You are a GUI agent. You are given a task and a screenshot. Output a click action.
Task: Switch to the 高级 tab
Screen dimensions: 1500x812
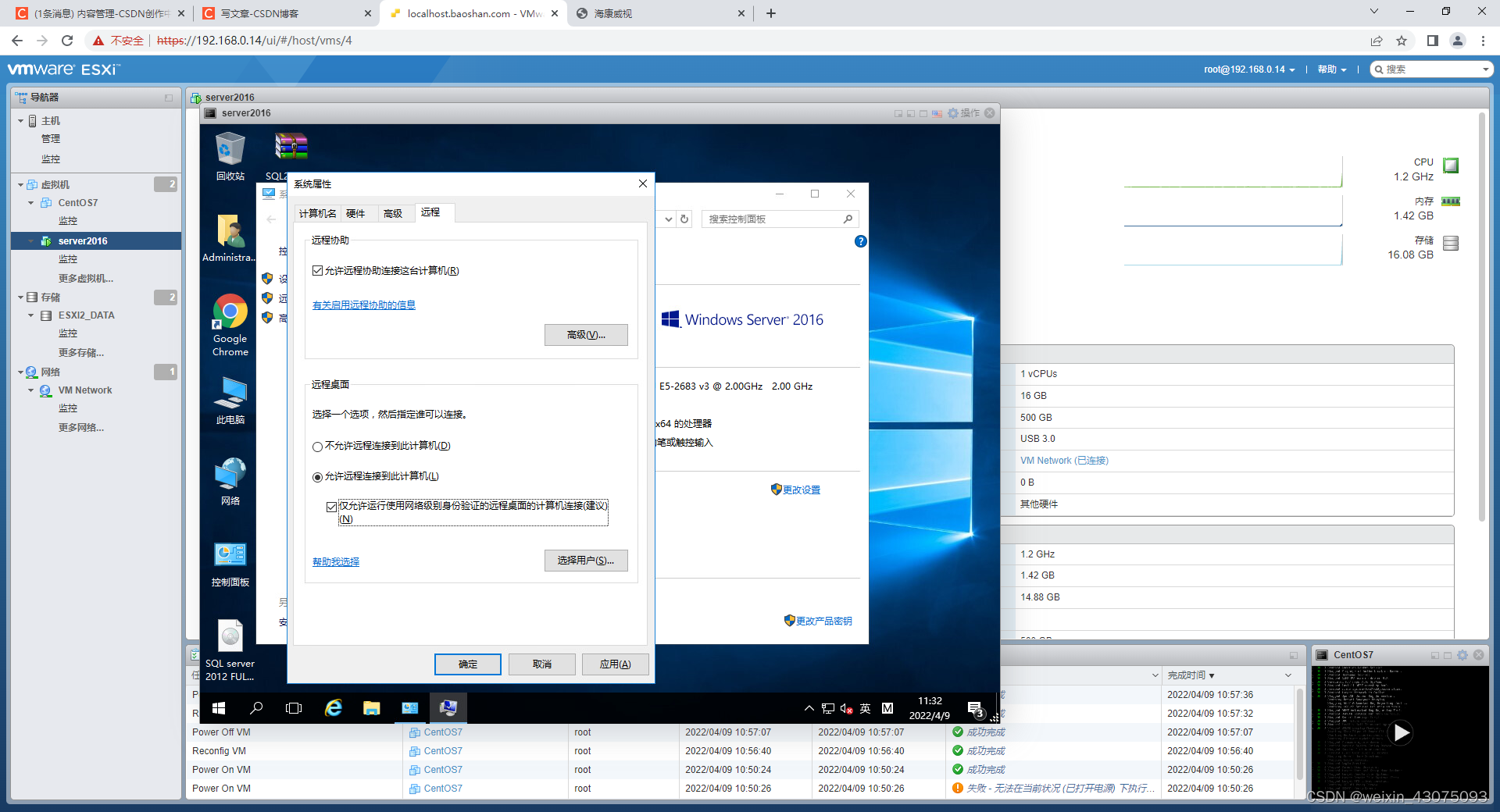393,213
